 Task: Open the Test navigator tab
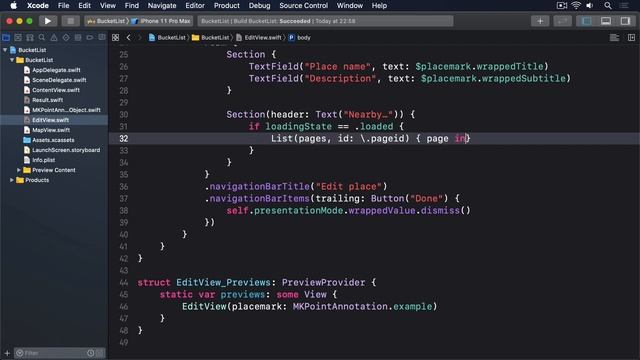click(x=66, y=38)
